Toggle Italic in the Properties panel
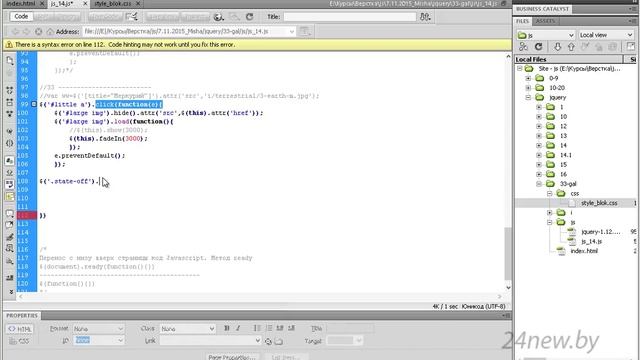 point(238,328)
